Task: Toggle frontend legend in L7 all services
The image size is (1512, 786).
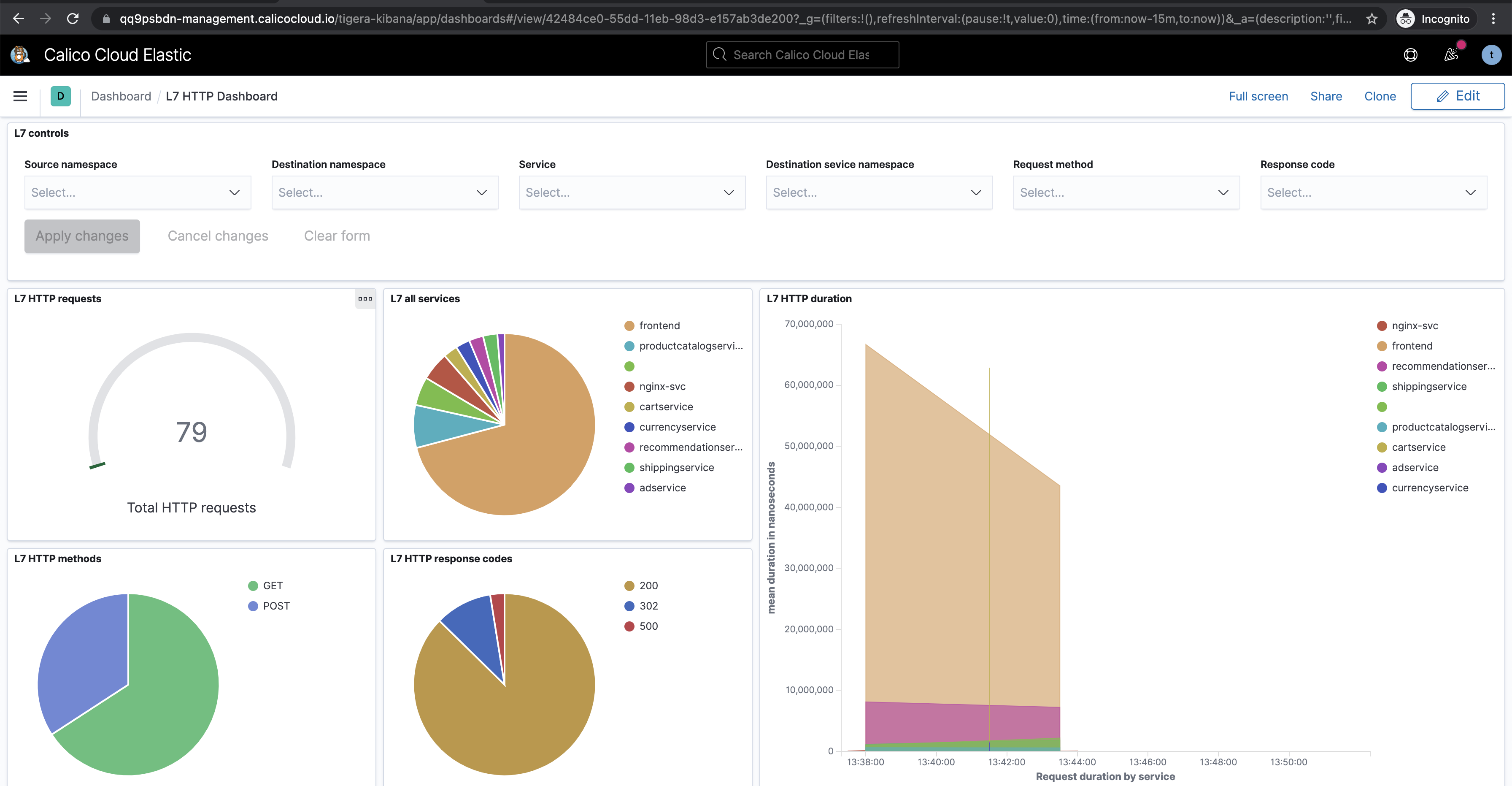Action: pos(659,325)
